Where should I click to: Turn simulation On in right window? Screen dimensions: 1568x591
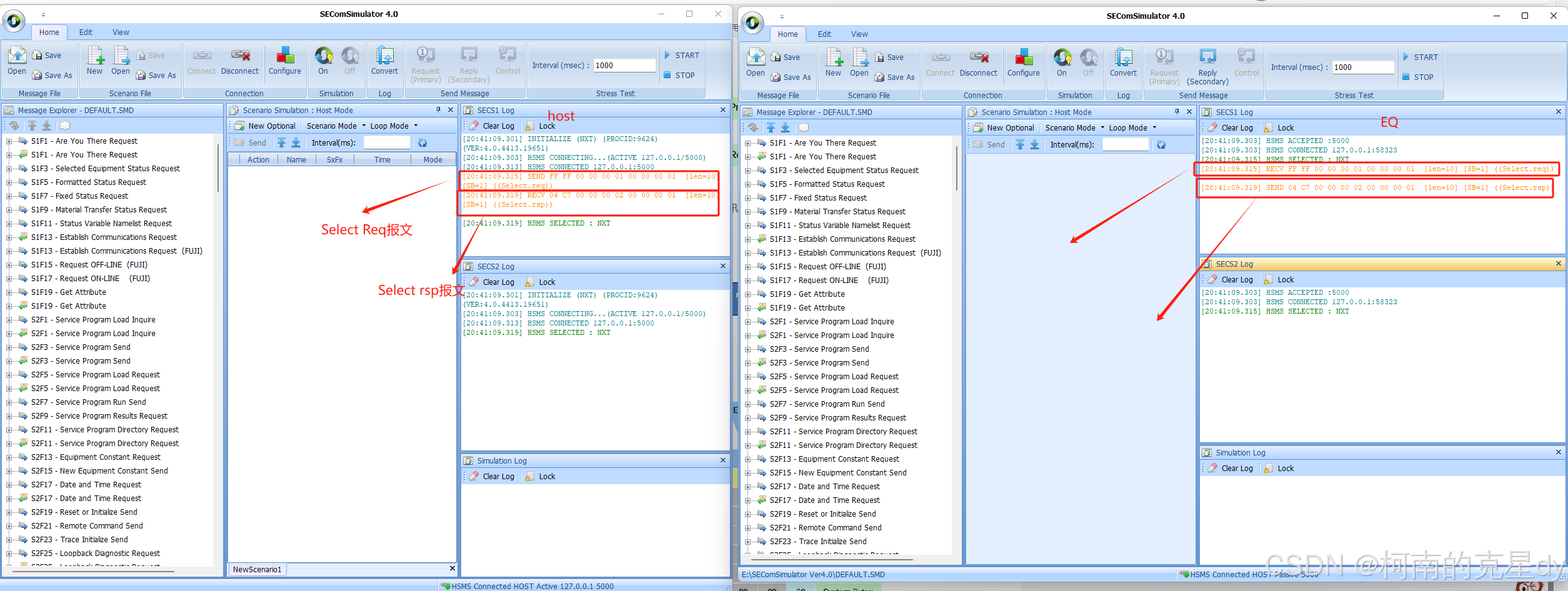1062,62
